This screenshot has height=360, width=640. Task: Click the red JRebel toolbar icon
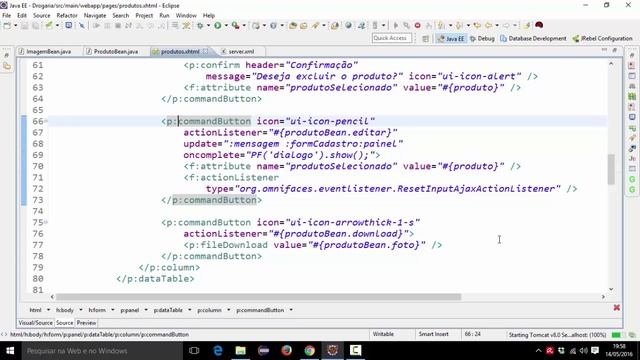click(x=539, y=25)
